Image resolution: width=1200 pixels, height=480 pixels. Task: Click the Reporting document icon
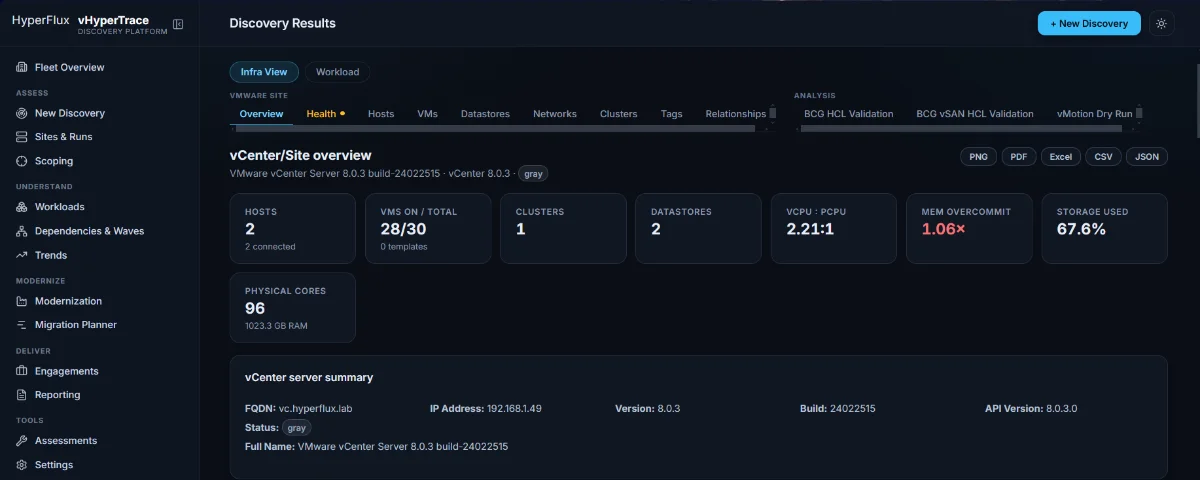(x=22, y=395)
